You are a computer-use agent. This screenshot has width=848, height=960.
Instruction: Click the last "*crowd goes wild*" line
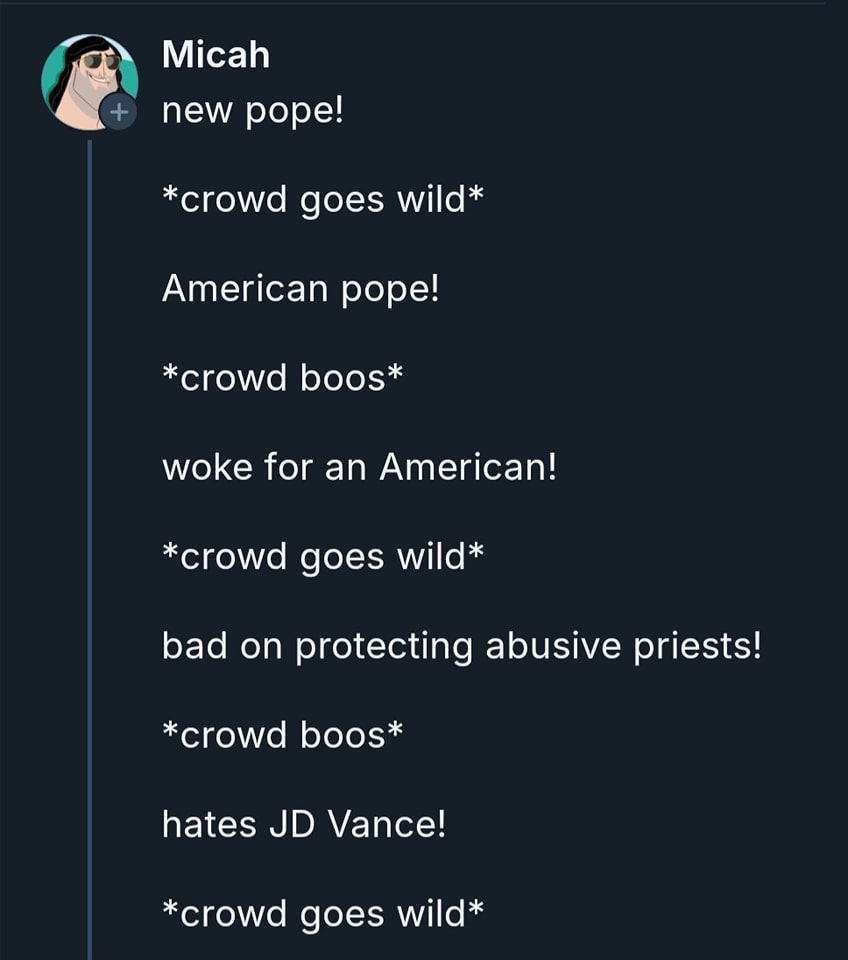[x=322, y=914]
